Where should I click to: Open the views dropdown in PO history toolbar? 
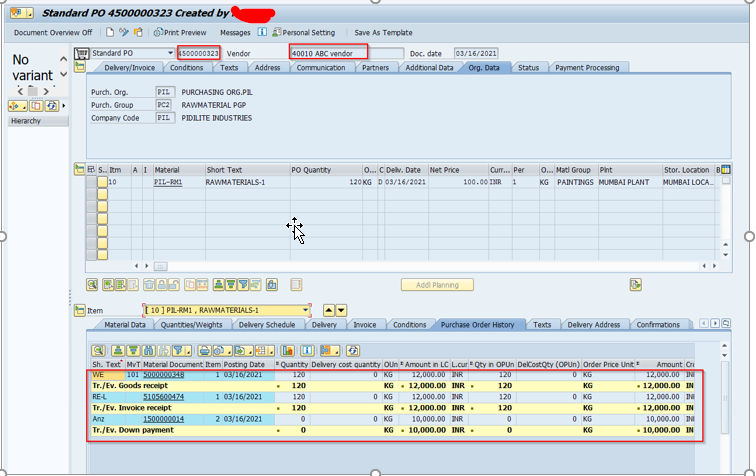coord(221,351)
